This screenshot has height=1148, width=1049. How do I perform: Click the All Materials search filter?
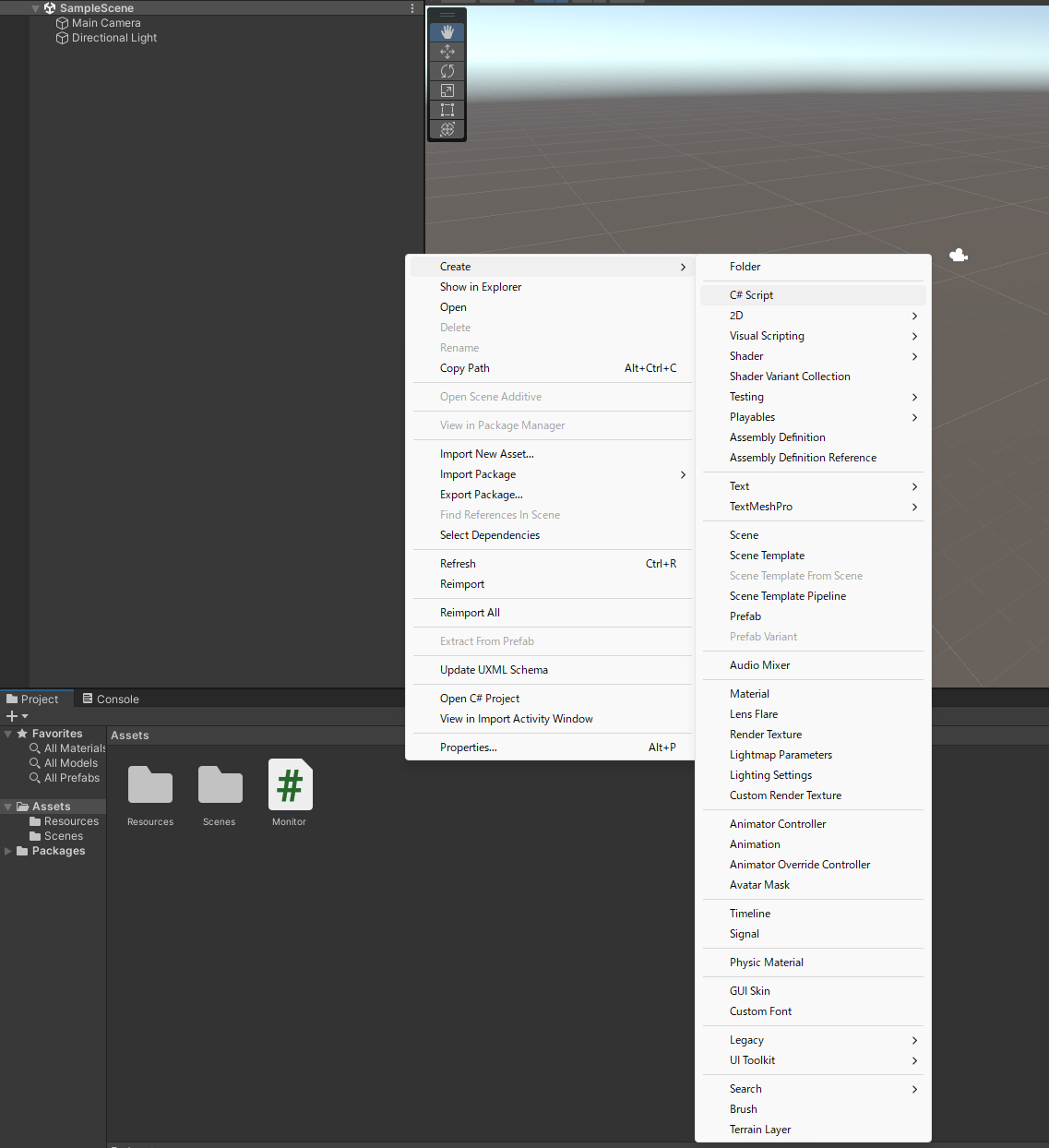(67, 748)
